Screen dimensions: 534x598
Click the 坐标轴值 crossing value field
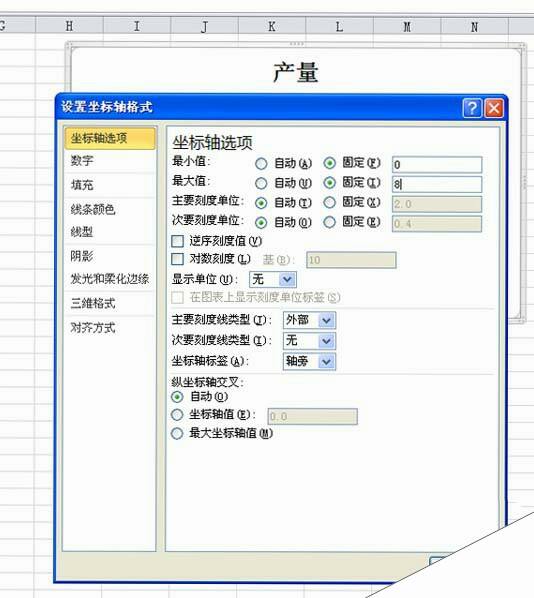(x=313, y=416)
